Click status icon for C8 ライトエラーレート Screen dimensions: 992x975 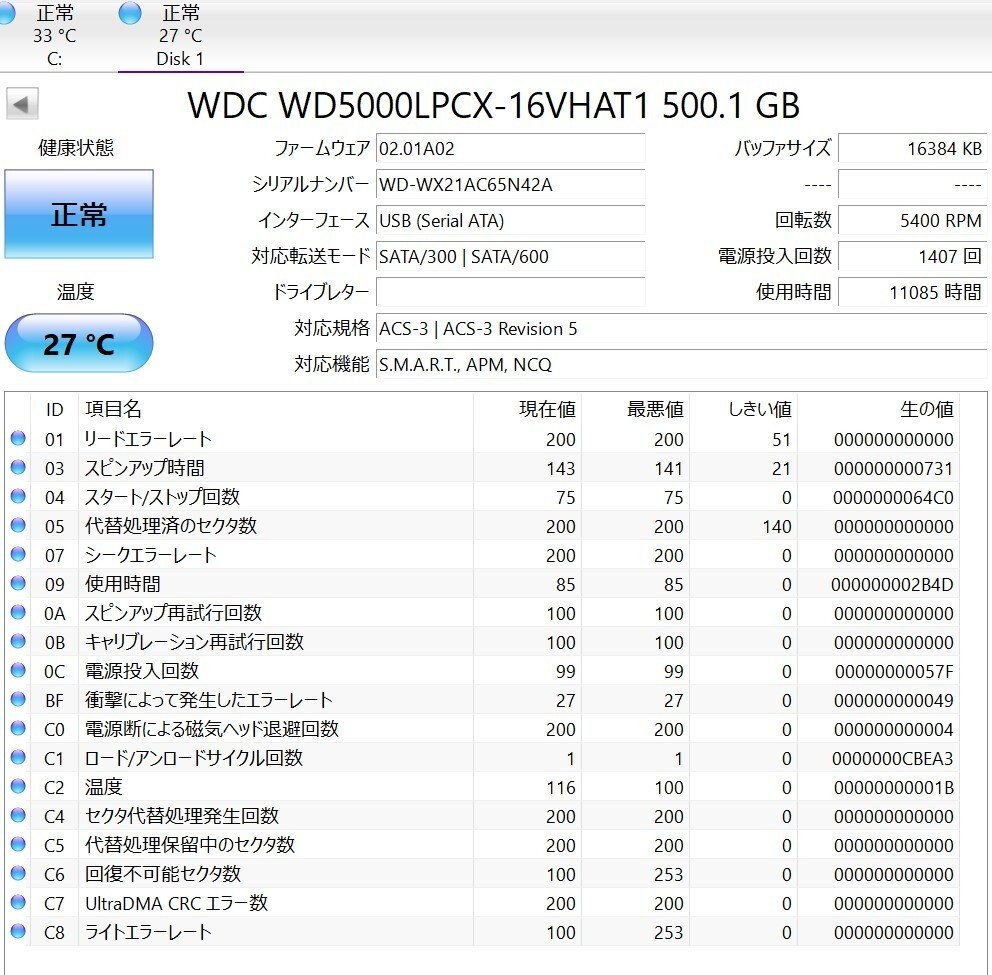point(18,931)
